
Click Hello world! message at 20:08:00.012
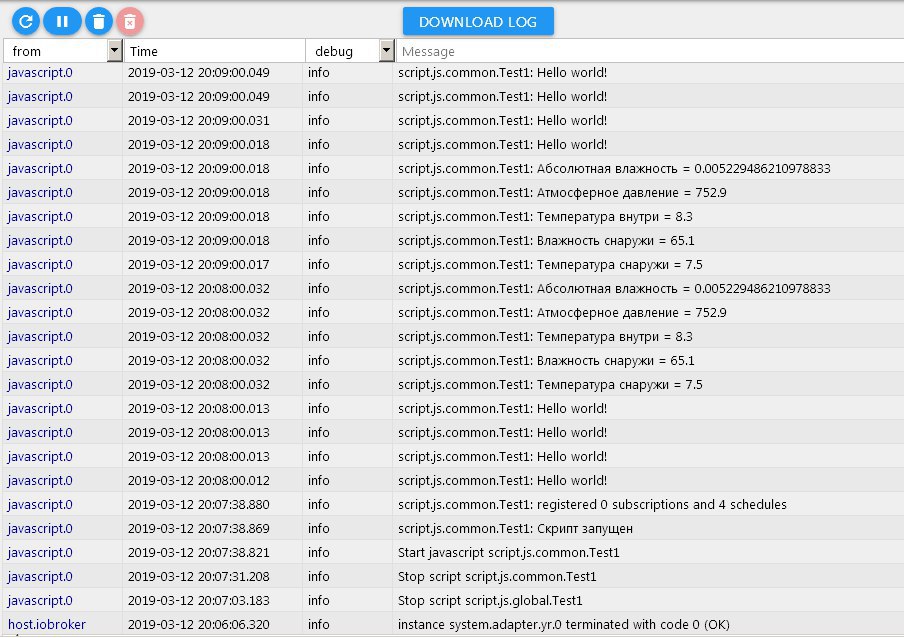(502, 480)
